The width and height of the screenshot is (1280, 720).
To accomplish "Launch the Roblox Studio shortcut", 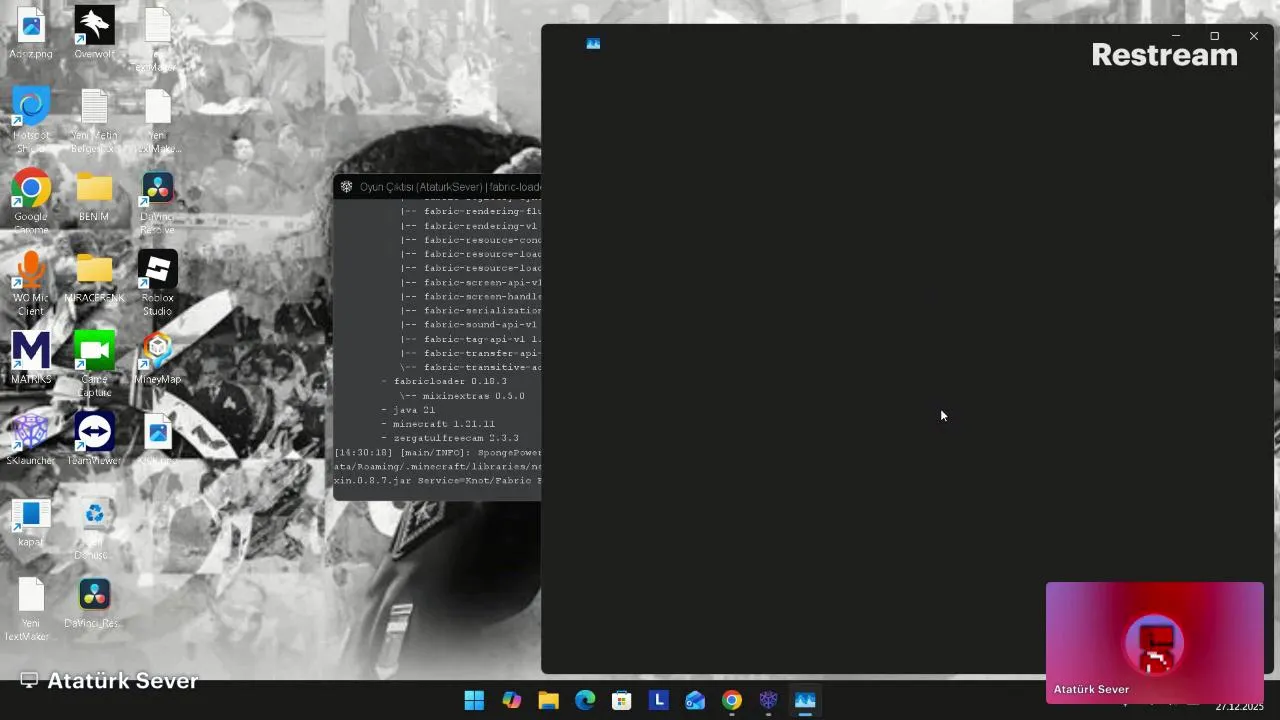I will [x=157, y=283].
